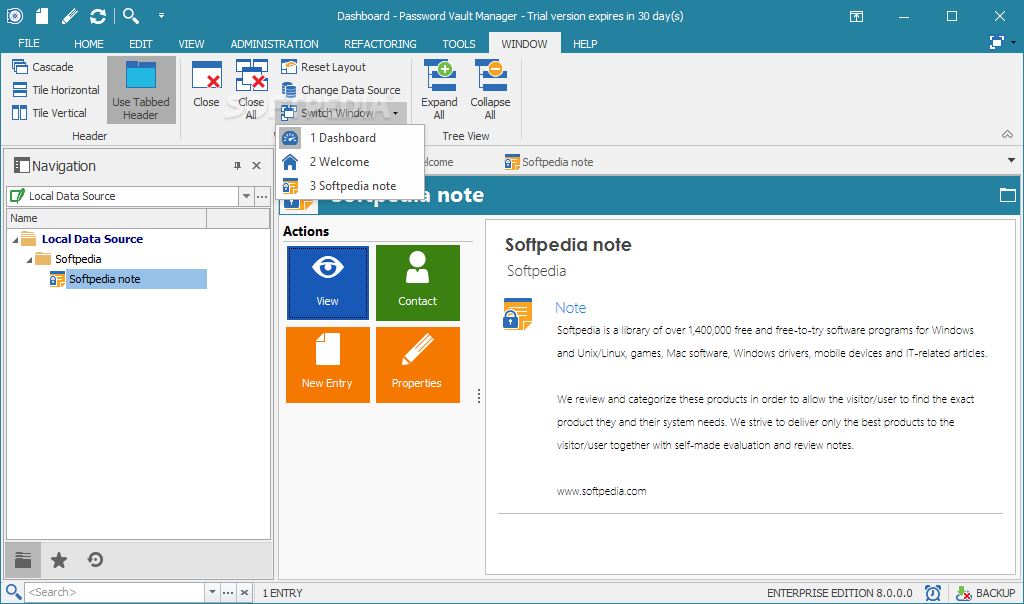This screenshot has height=604, width=1024.
Task: Click the New Entry action tile
Action: [x=328, y=364]
